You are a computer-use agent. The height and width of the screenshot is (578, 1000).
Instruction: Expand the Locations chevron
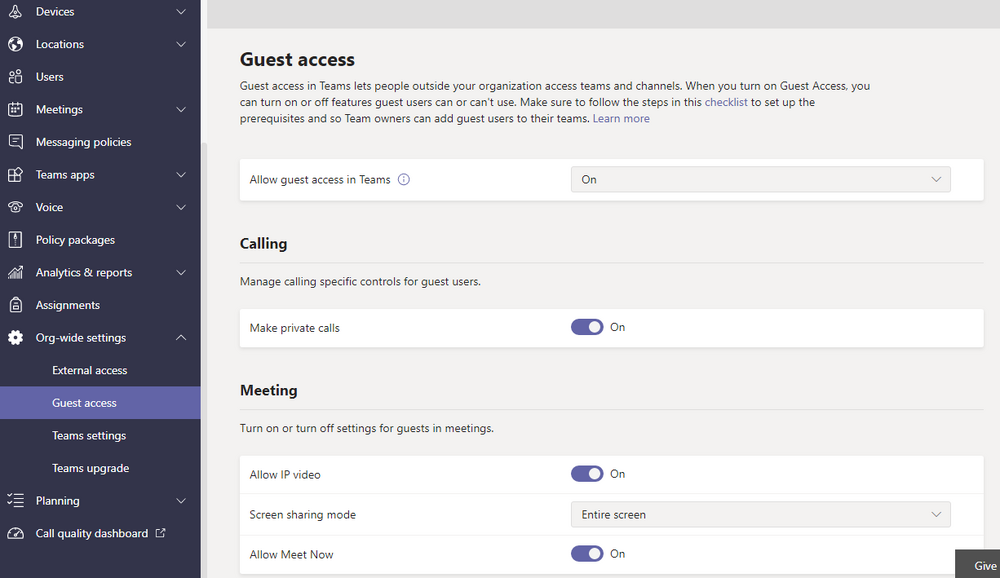click(181, 44)
